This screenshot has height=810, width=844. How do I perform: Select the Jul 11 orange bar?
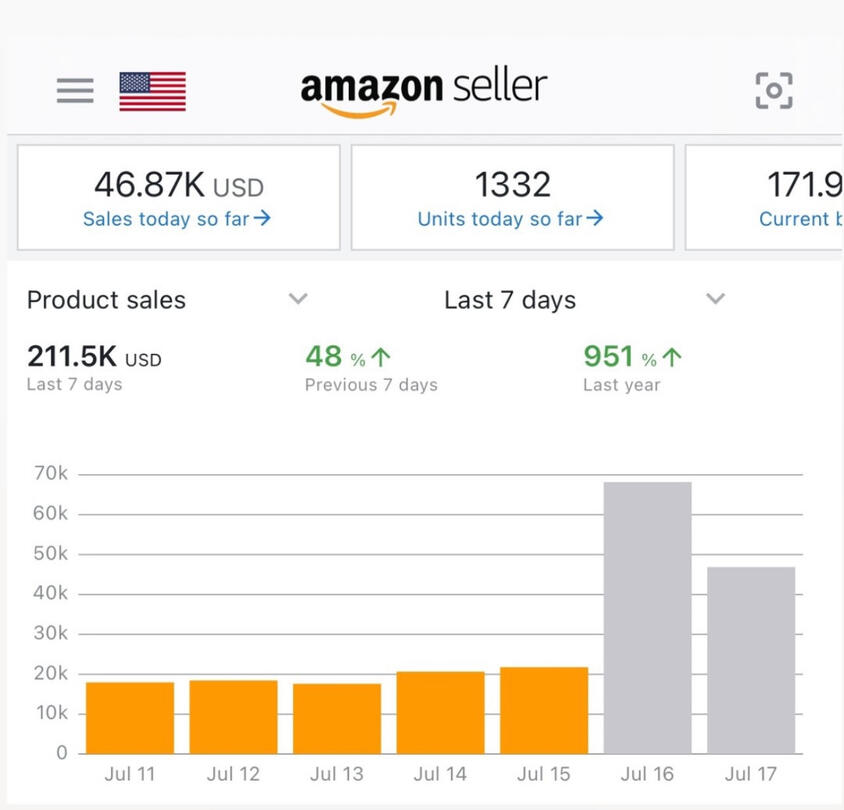click(130, 717)
